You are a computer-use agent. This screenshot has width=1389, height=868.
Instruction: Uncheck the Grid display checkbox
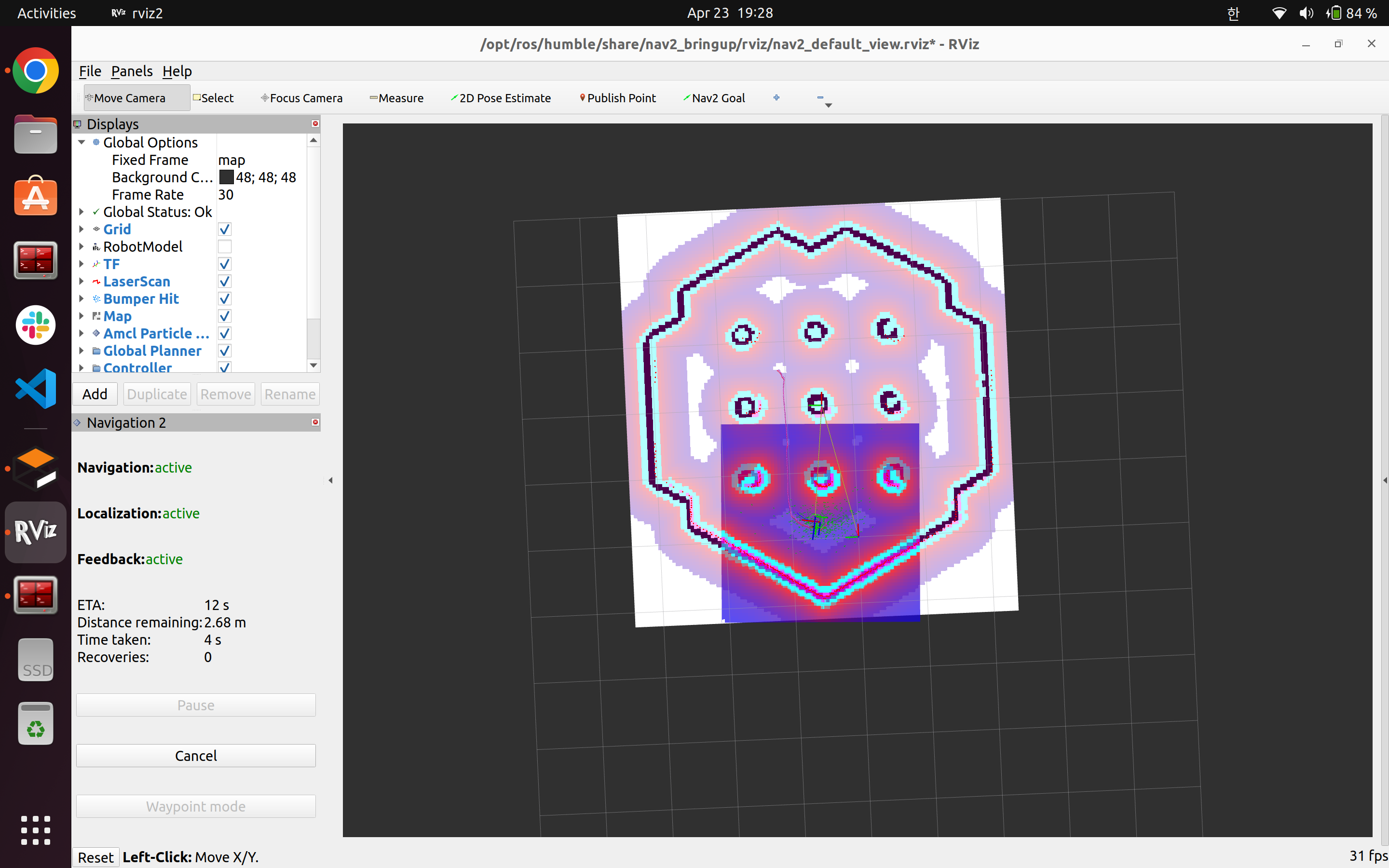(x=224, y=230)
